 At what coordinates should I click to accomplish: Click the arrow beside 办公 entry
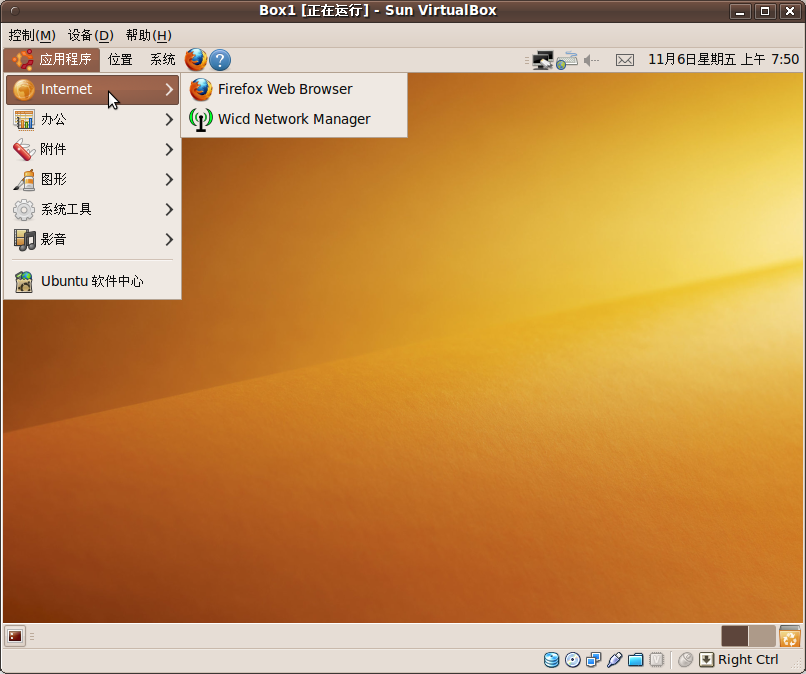pos(169,120)
